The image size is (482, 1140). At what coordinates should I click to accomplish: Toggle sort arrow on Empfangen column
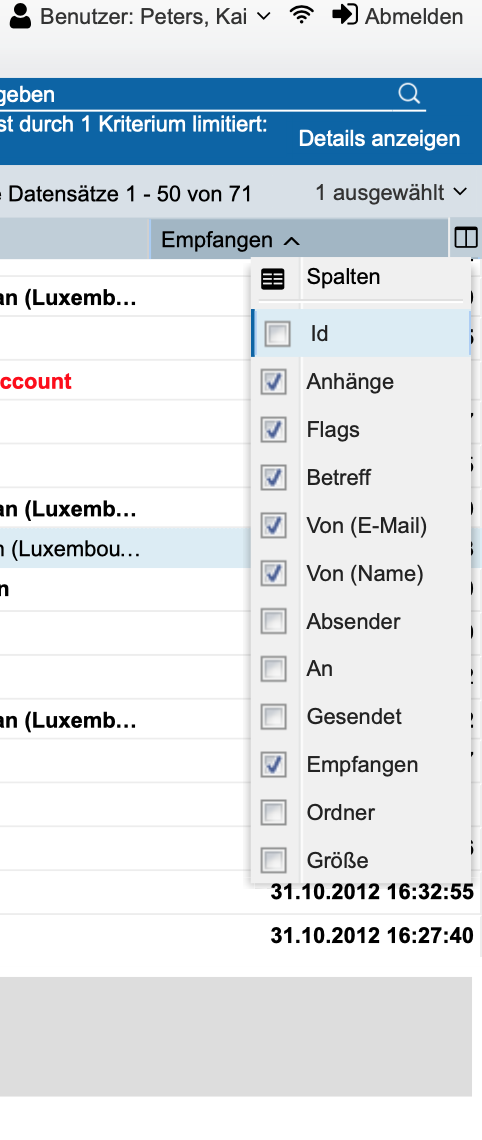[x=291, y=241]
